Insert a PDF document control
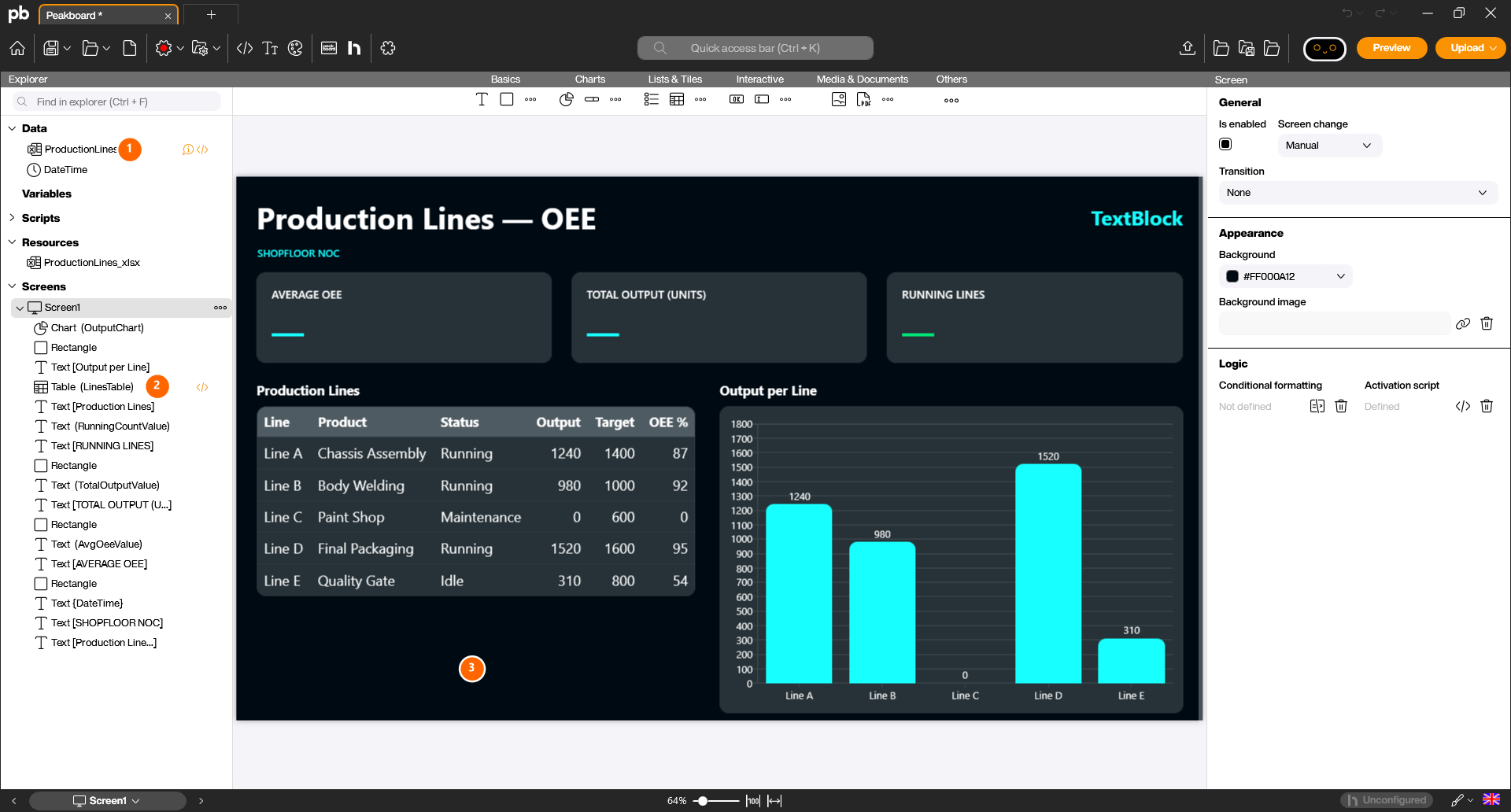 click(x=864, y=99)
